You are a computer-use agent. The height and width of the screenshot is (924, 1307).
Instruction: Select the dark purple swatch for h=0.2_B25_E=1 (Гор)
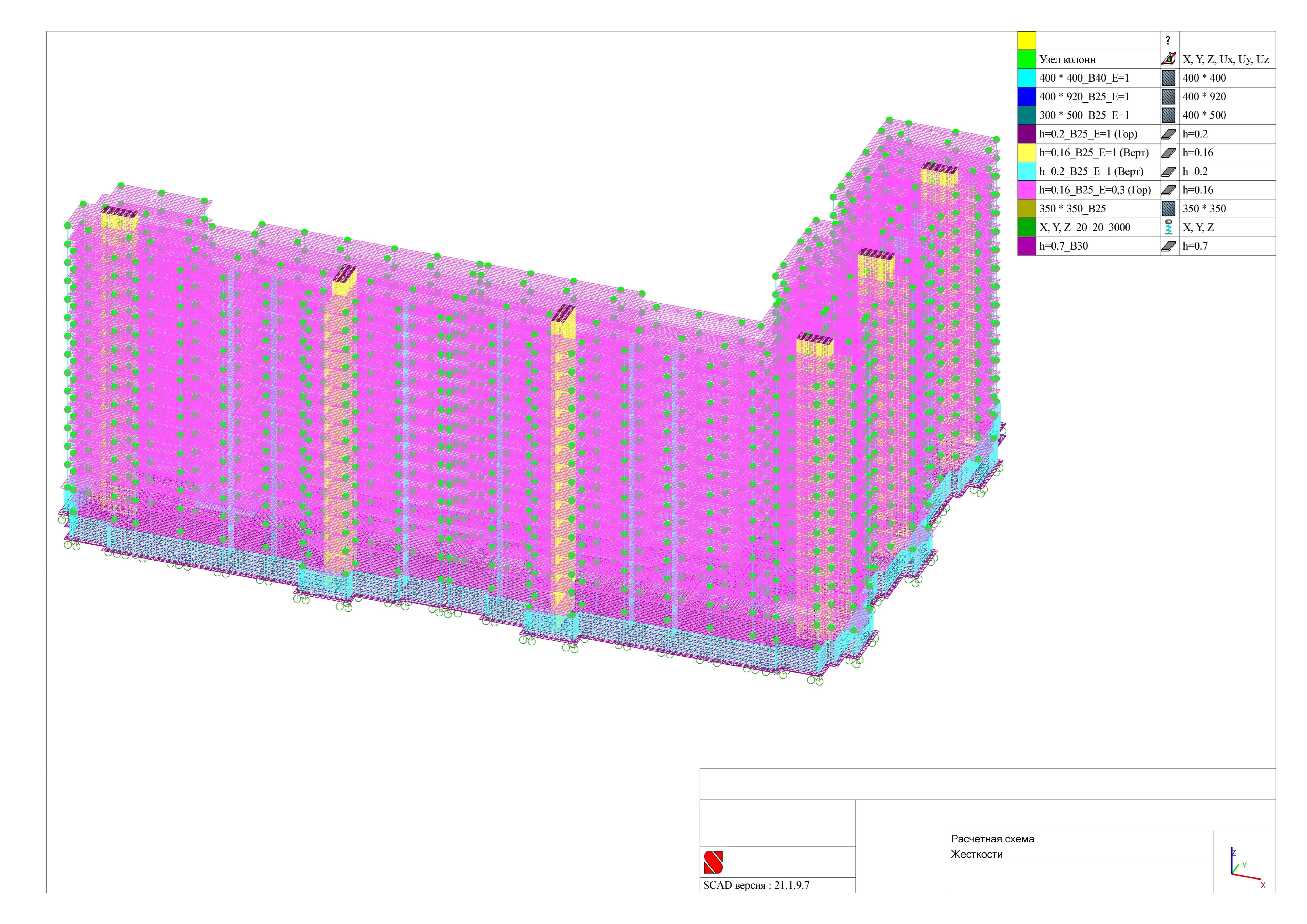point(1027,134)
